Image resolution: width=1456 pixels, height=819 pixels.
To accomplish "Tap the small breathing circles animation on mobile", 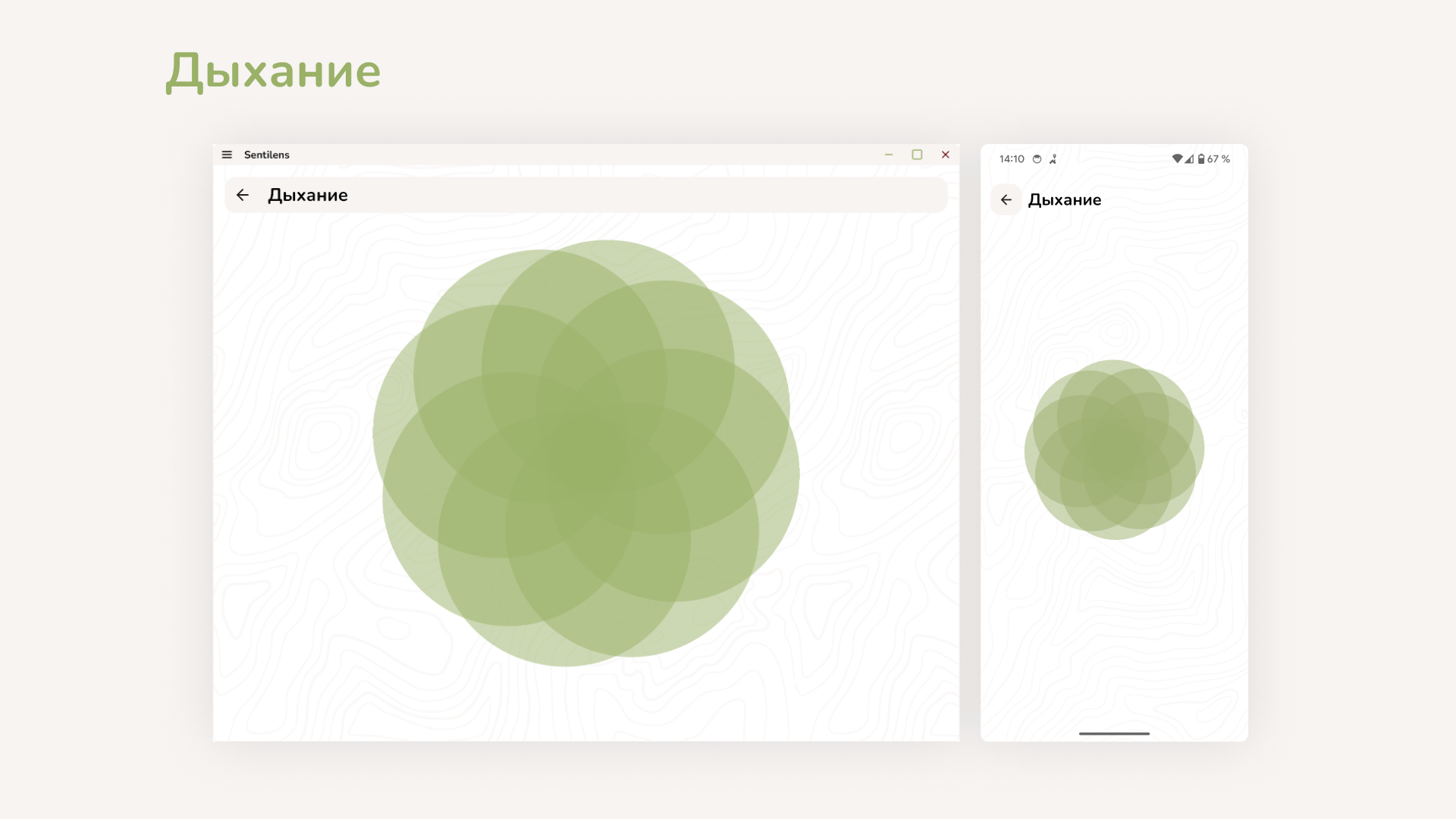I will (1114, 450).
